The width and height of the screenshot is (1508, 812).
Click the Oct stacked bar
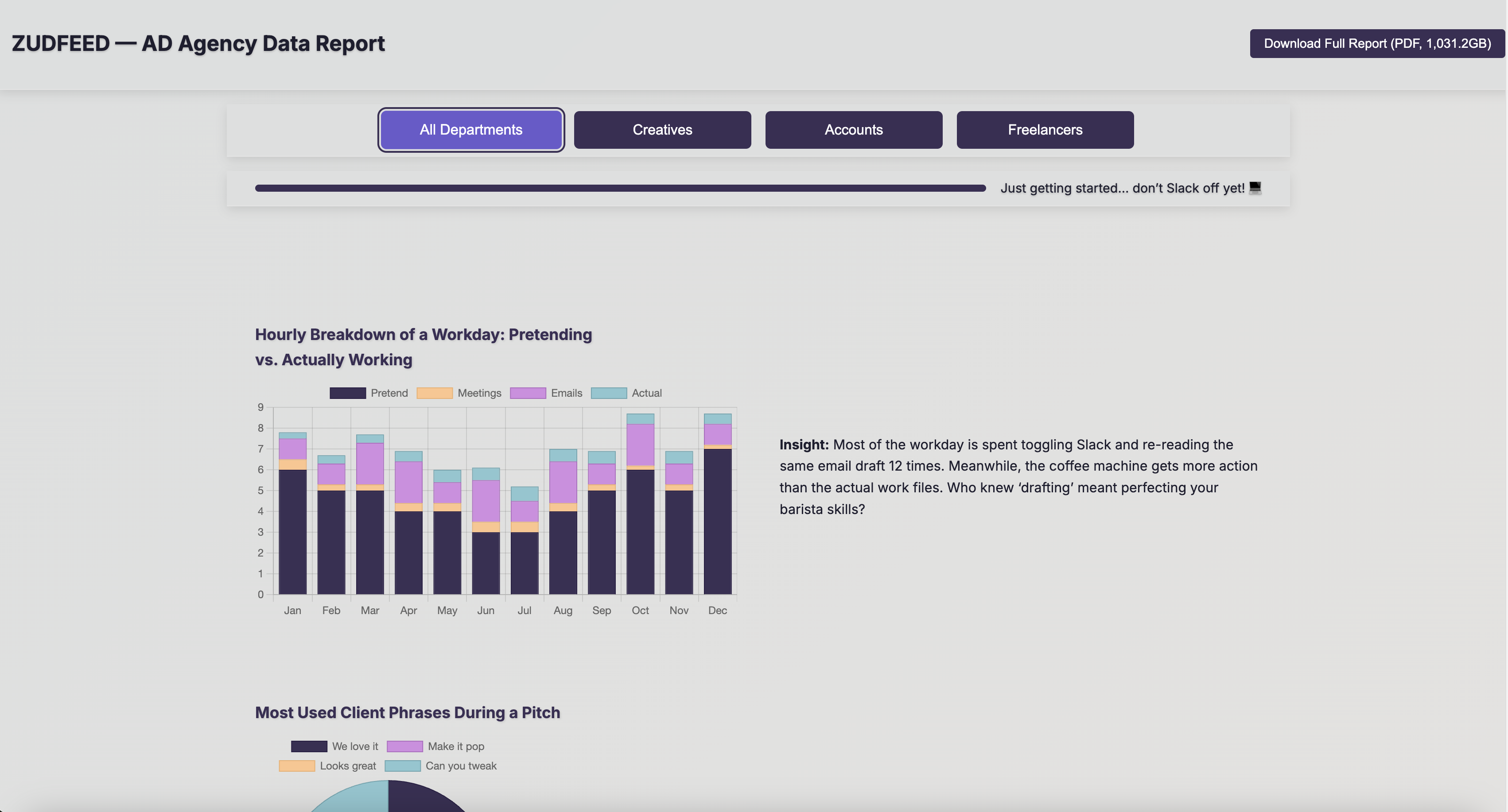tap(640, 504)
